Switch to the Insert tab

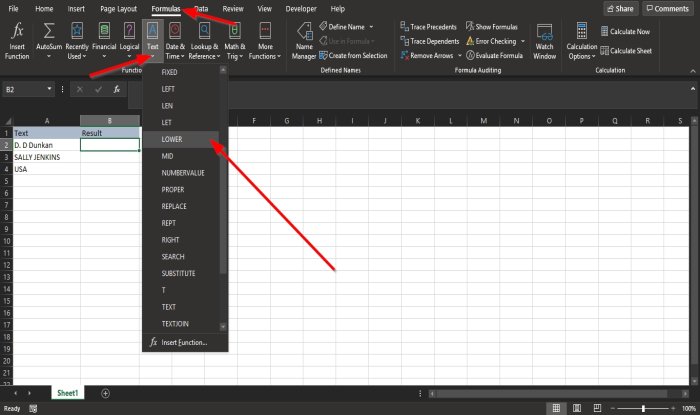click(x=76, y=8)
